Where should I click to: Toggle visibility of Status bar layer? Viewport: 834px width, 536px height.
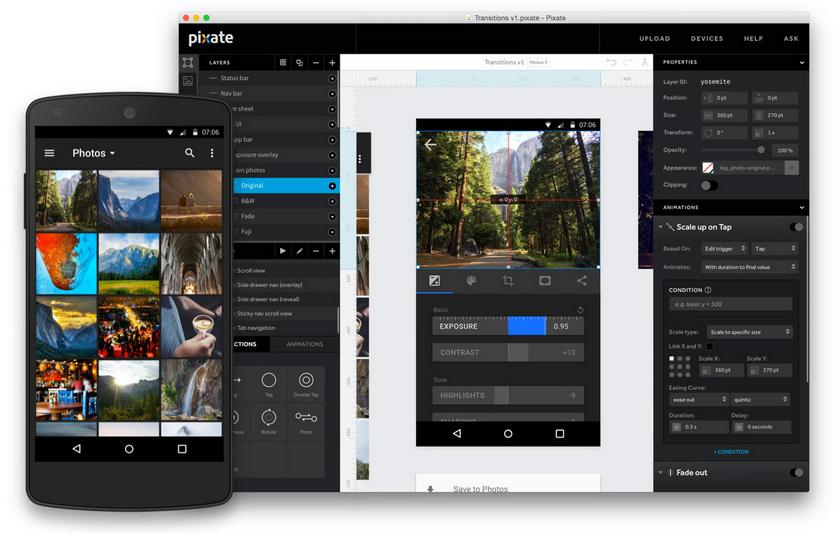tap(332, 78)
